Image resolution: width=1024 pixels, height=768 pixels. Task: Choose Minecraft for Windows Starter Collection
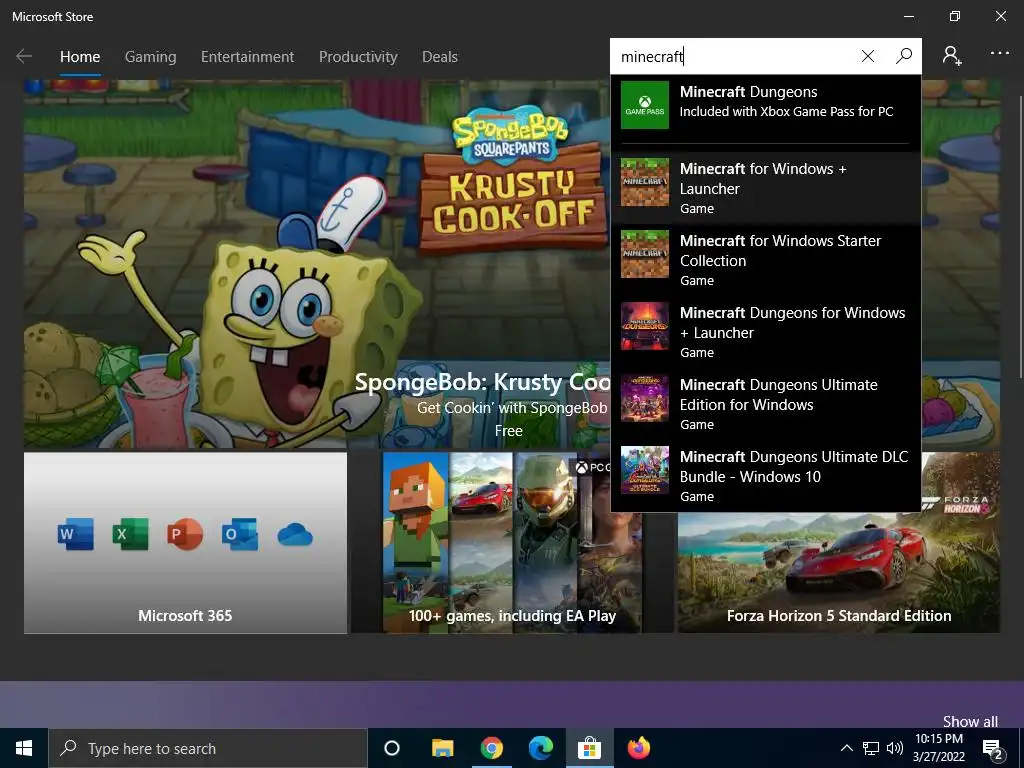[x=766, y=260]
